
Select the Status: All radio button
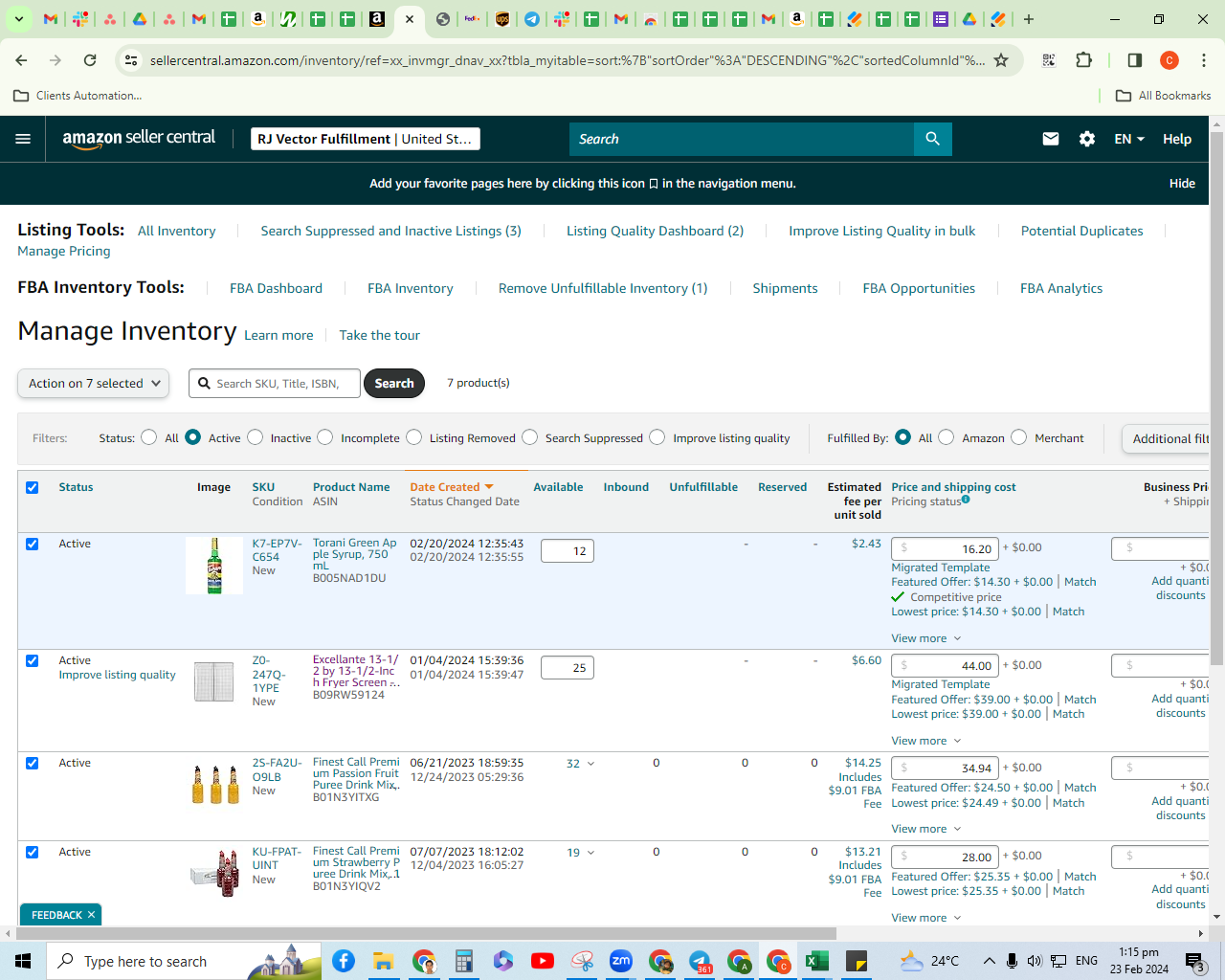(x=149, y=437)
